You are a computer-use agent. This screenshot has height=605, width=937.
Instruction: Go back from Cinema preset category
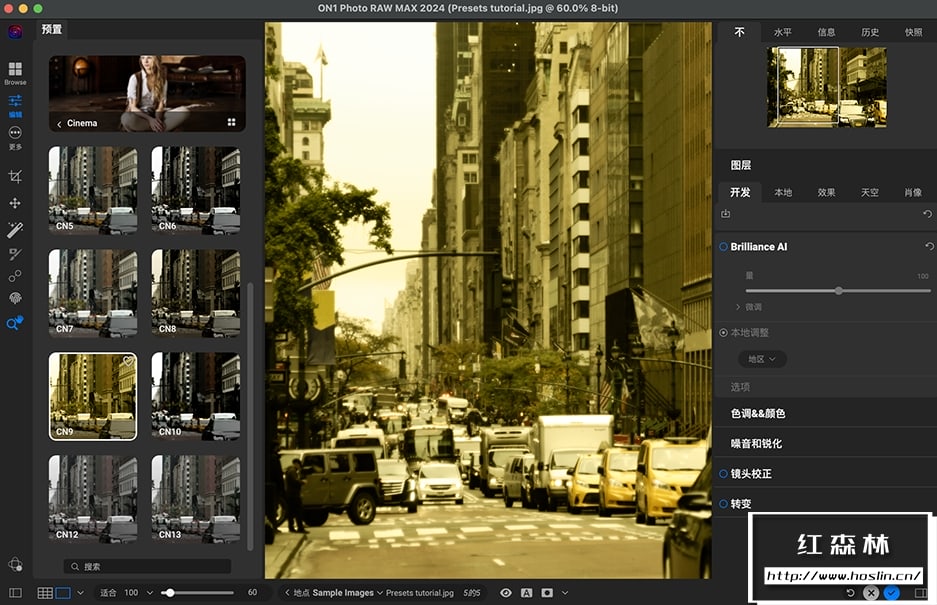59,124
